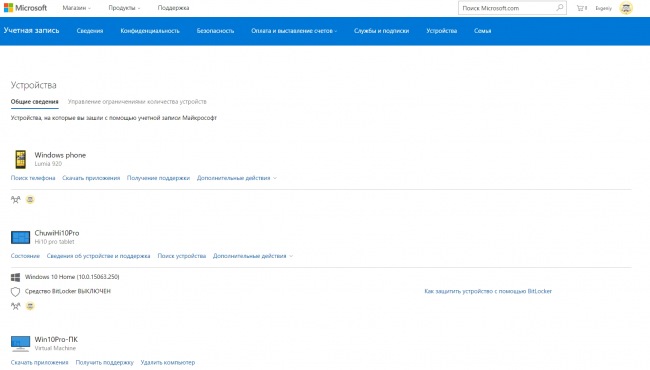
Task: Expand Дополнительные действия for ChuwiHi10Pro
Action: [x=253, y=256]
